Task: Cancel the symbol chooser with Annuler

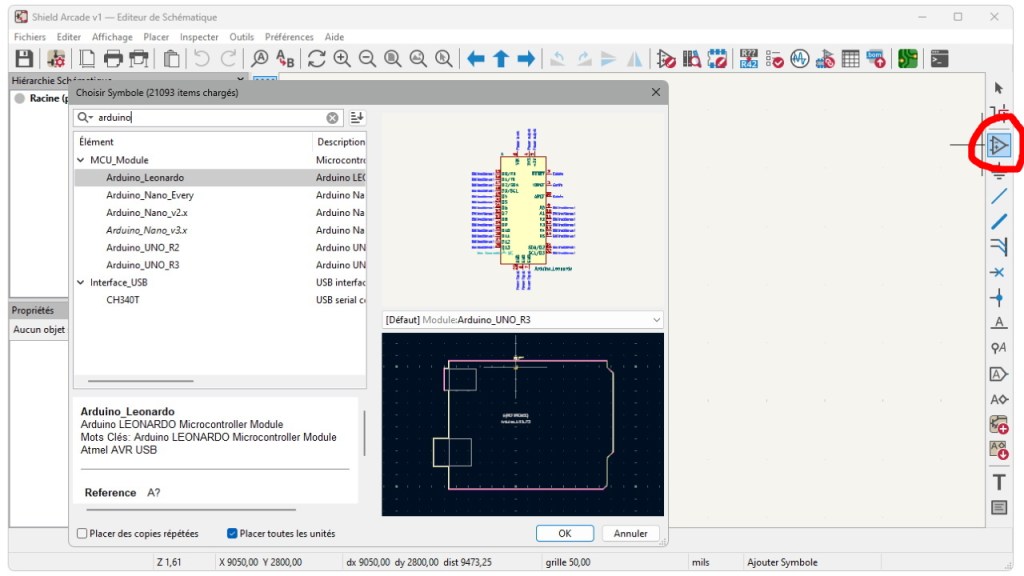Action: 630,533
